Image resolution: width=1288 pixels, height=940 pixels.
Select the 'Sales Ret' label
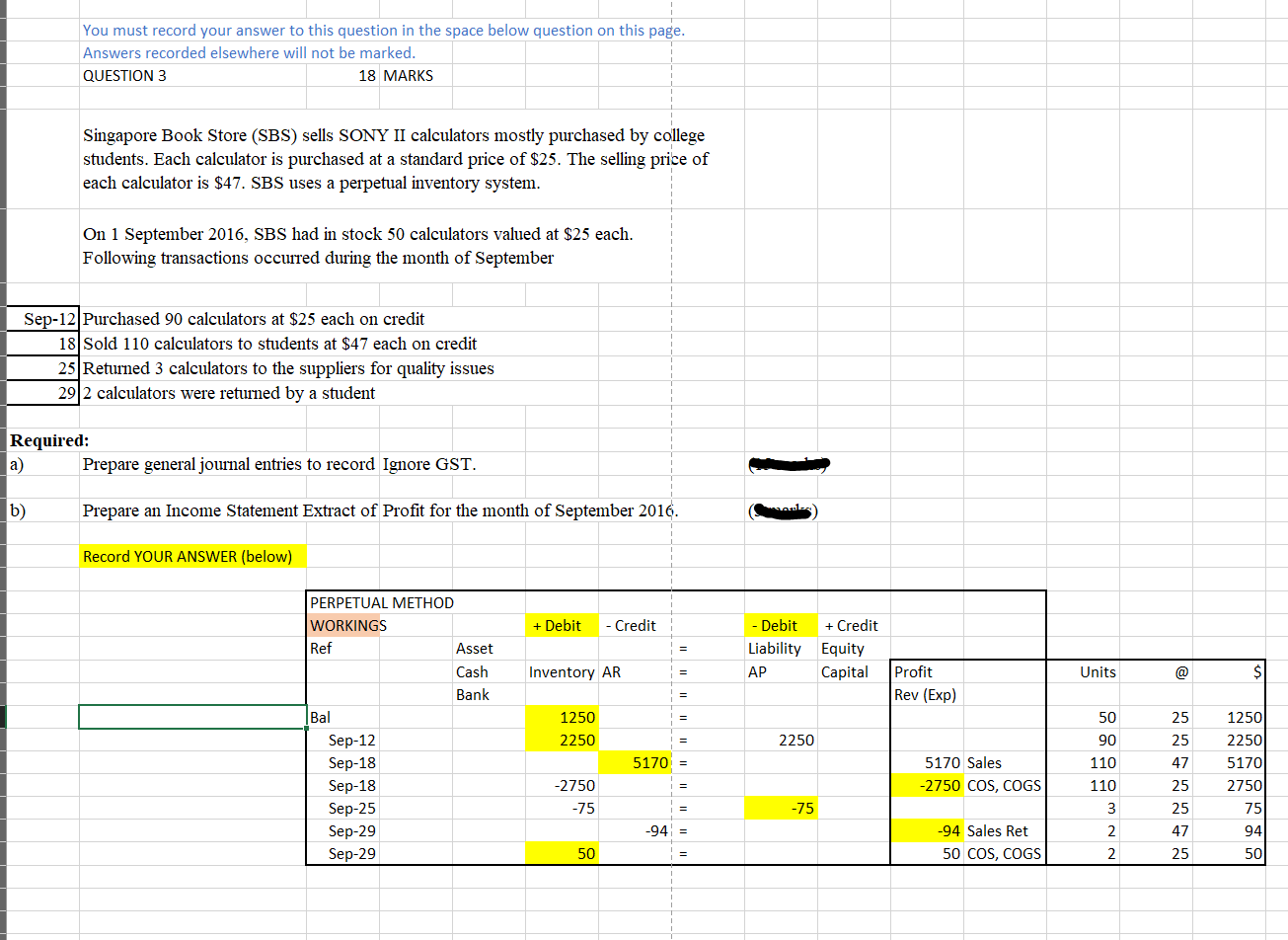click(997, 831)
